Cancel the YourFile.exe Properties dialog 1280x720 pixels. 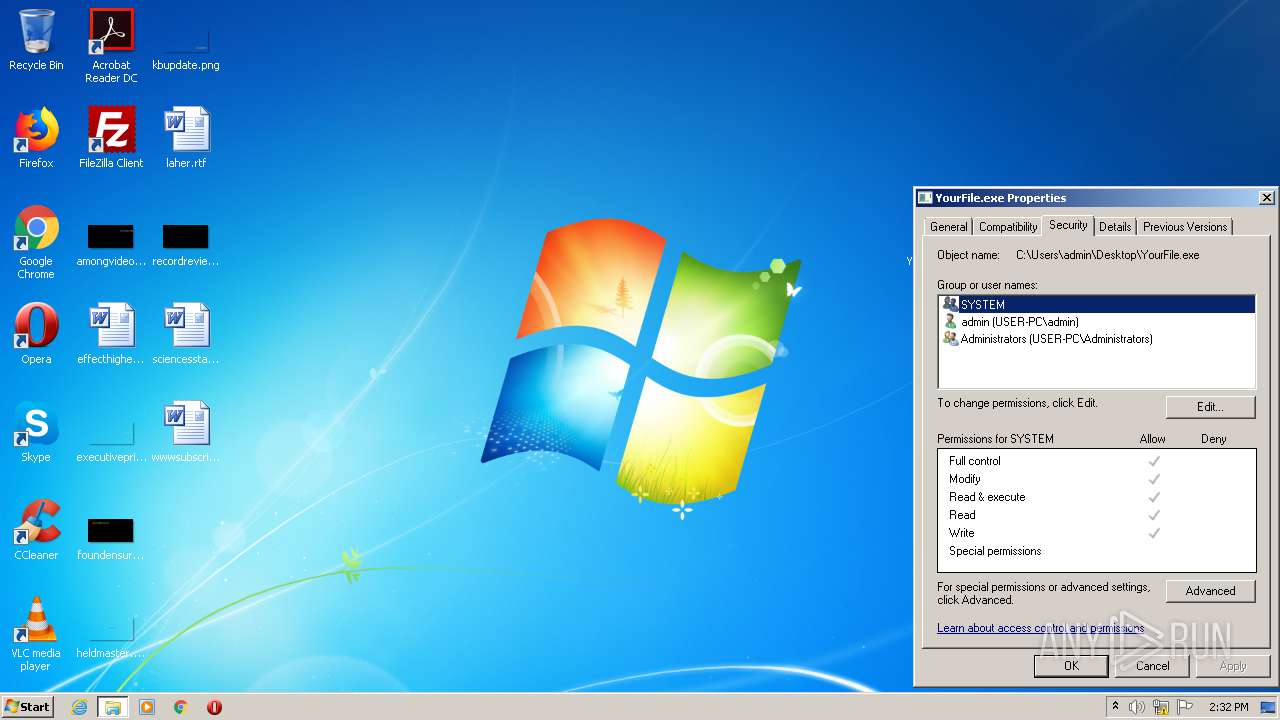point(1152,665)
